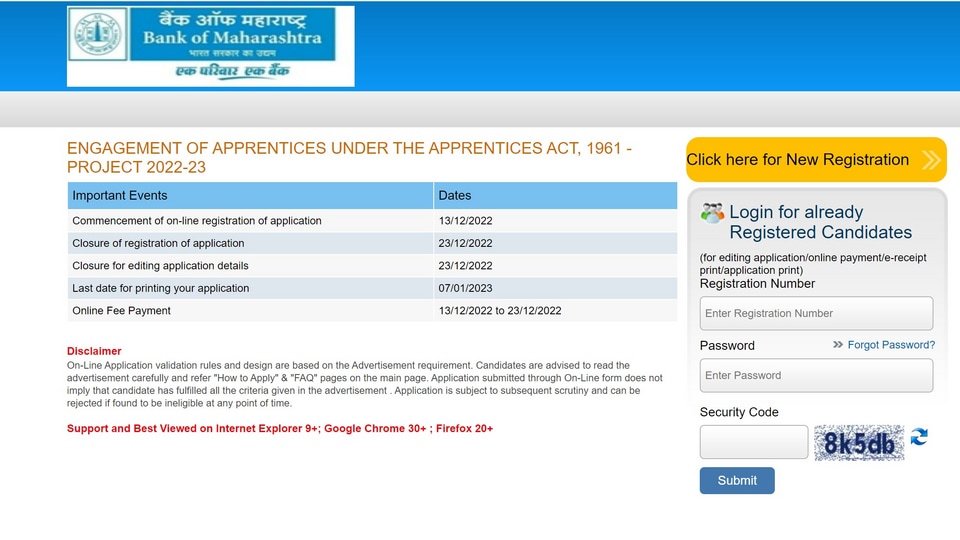Click the Last date for printing row
This screenshot has height=540, width=960.
coord(372,288)
